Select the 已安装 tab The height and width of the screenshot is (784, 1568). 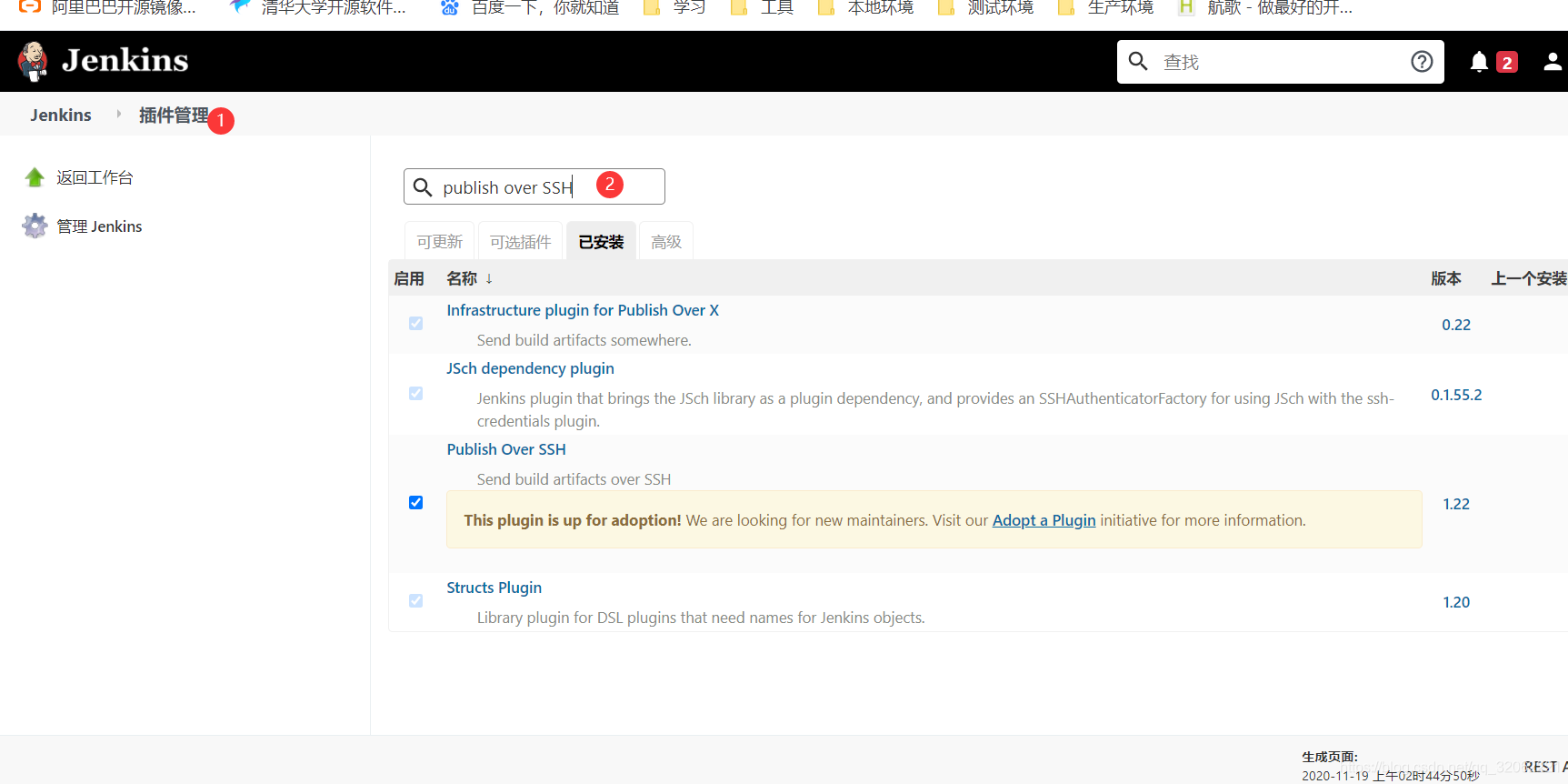601,241
